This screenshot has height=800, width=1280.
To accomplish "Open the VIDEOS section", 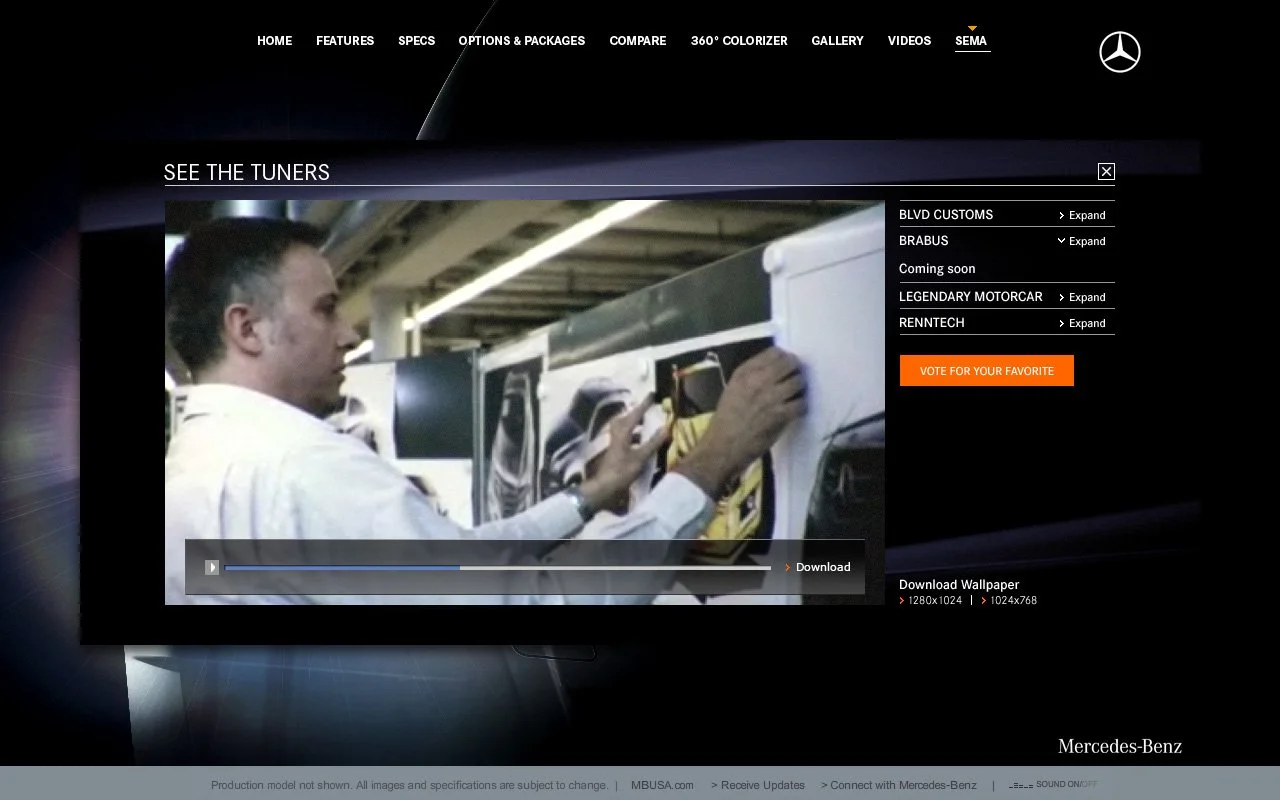I will (910, 41).
